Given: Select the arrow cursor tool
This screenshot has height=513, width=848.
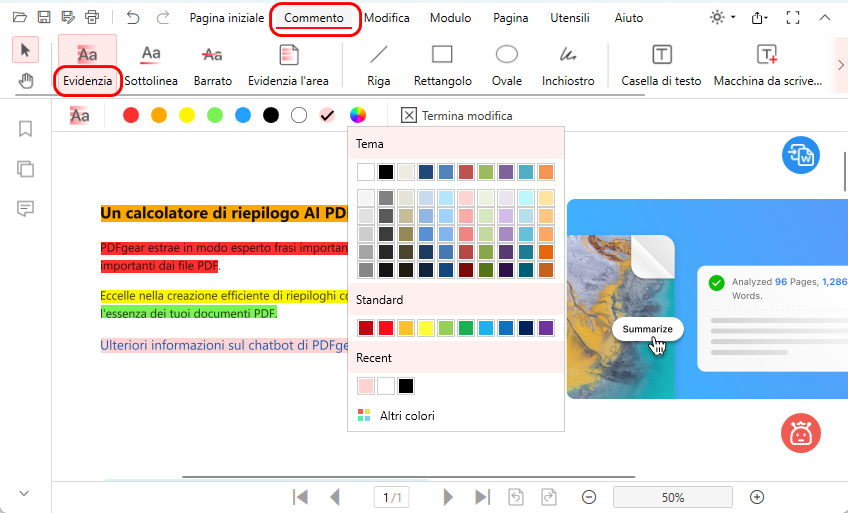Looking at the screenshot, I should tap(25, 50).
